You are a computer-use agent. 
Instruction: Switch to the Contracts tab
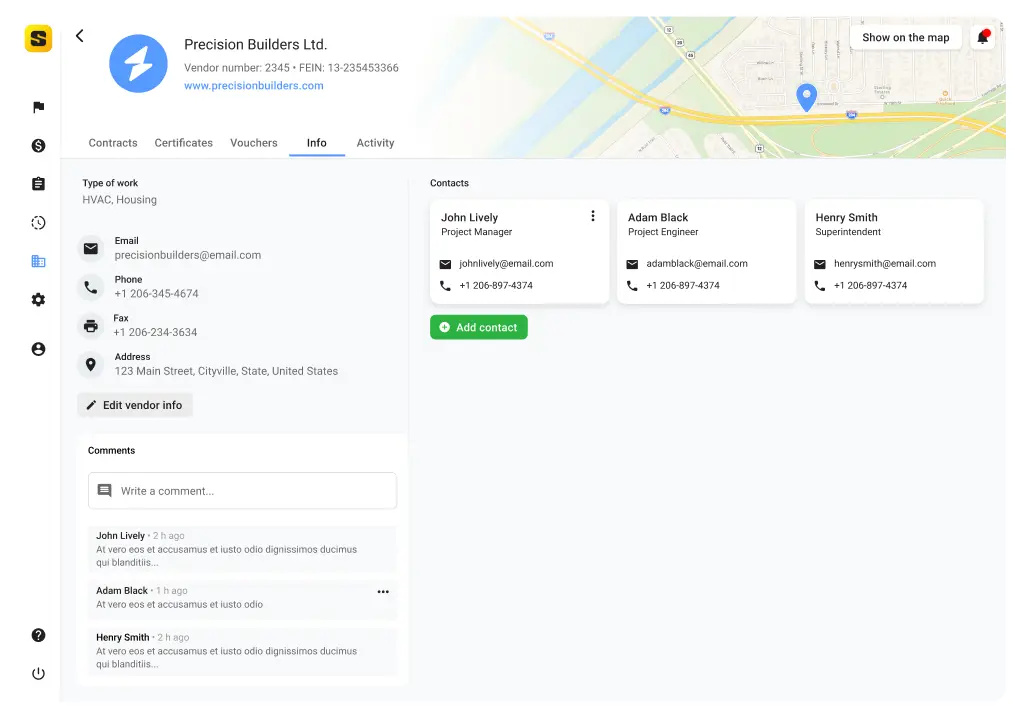(x=113, y=143)
